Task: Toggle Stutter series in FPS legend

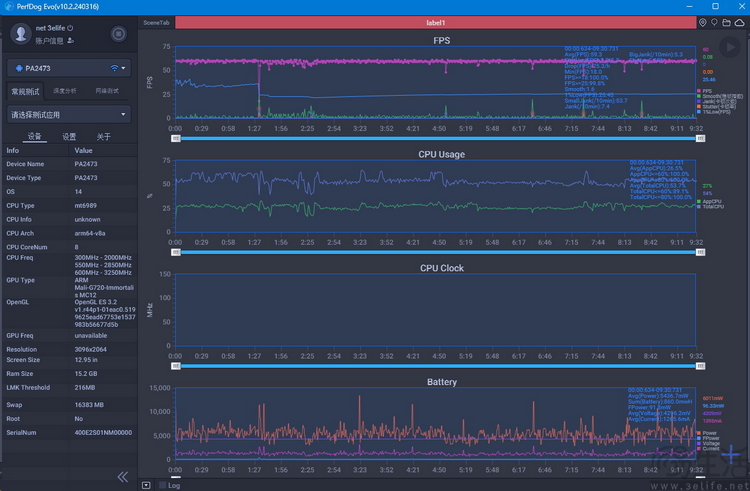Action: tap(716, 107)
